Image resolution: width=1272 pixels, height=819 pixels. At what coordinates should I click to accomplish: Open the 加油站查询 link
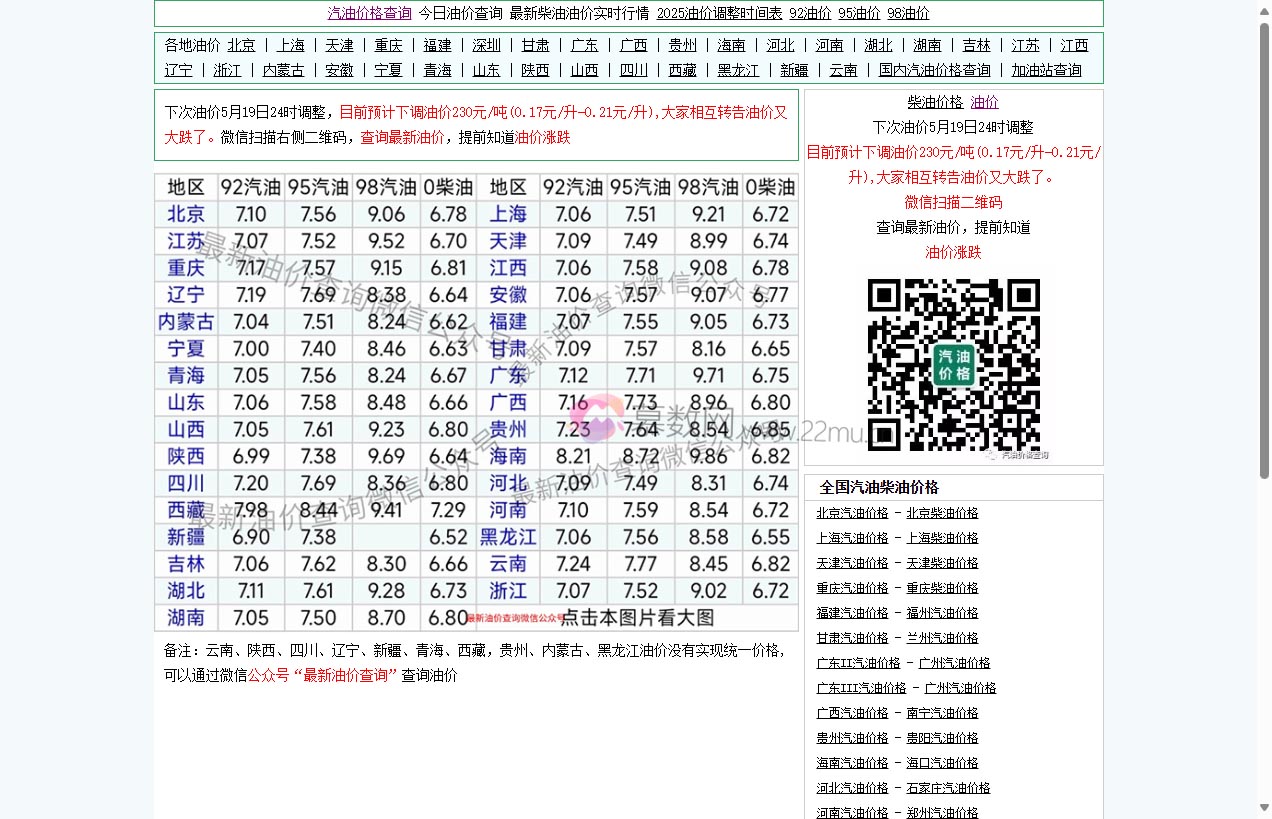(x=1045, y=70)
